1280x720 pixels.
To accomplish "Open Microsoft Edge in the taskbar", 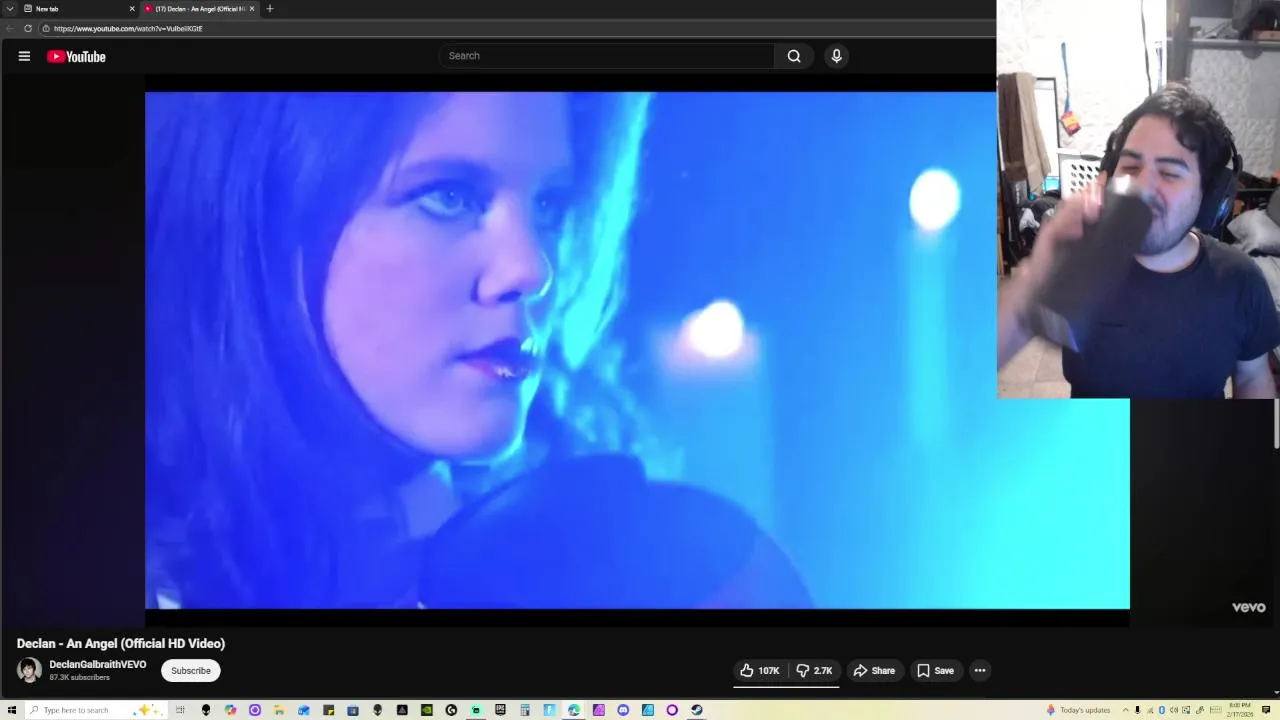I will (574, 710).
